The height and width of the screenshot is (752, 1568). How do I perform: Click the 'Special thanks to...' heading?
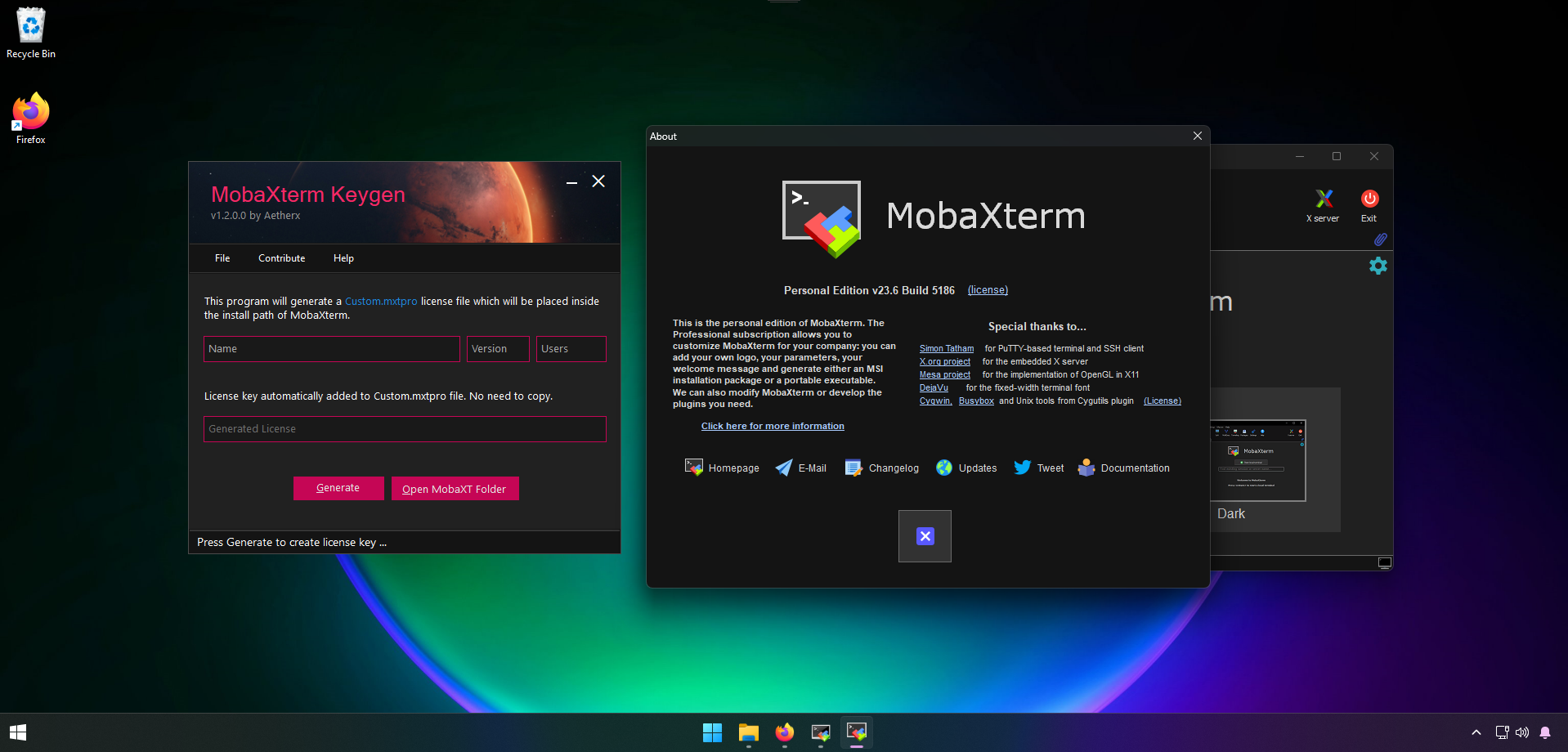tap(1037, 326)
